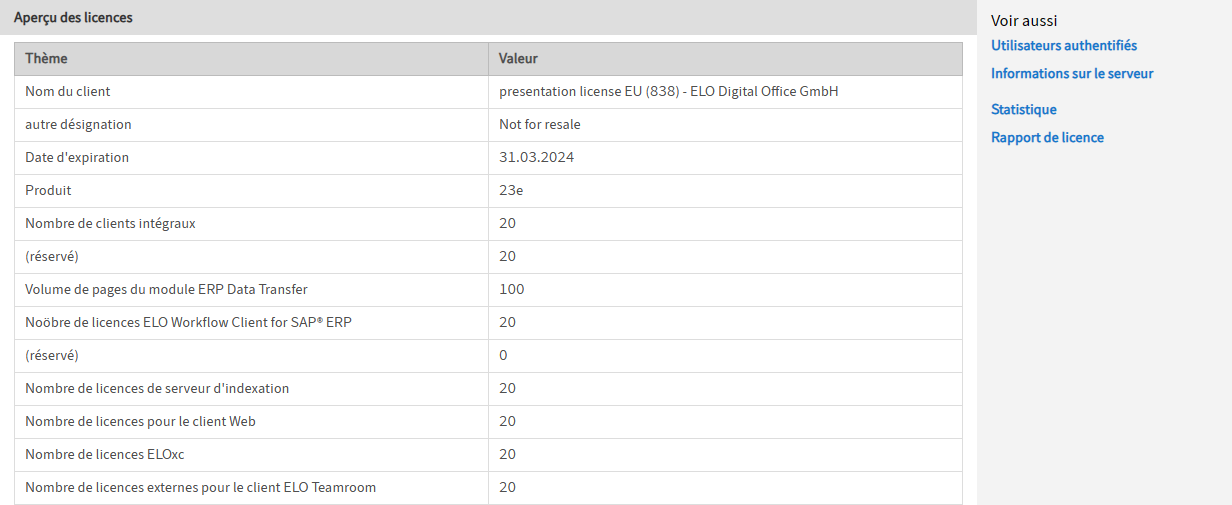Open Informations sur le serveur link

1072,74
